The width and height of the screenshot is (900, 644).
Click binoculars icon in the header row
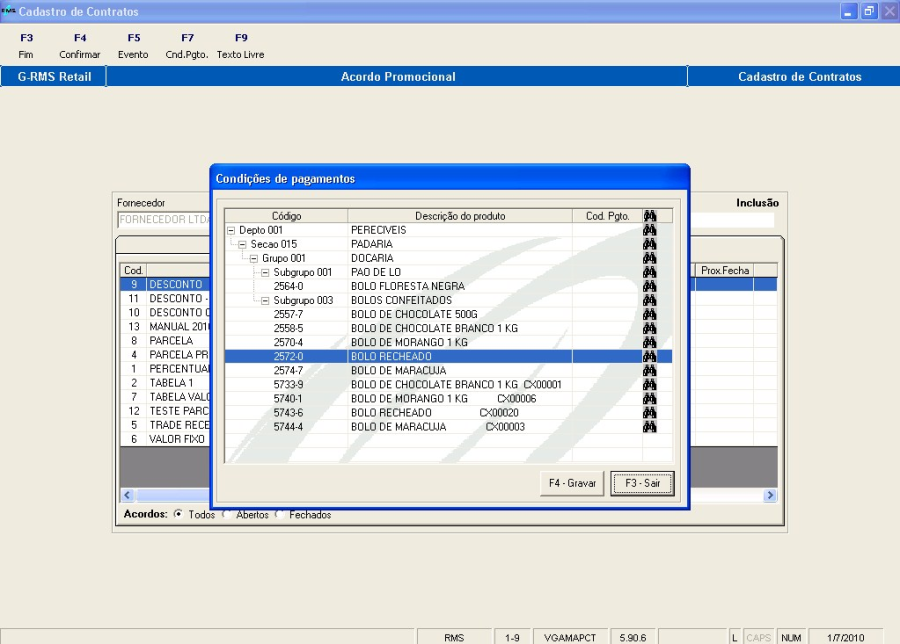(x=649, y=216)
